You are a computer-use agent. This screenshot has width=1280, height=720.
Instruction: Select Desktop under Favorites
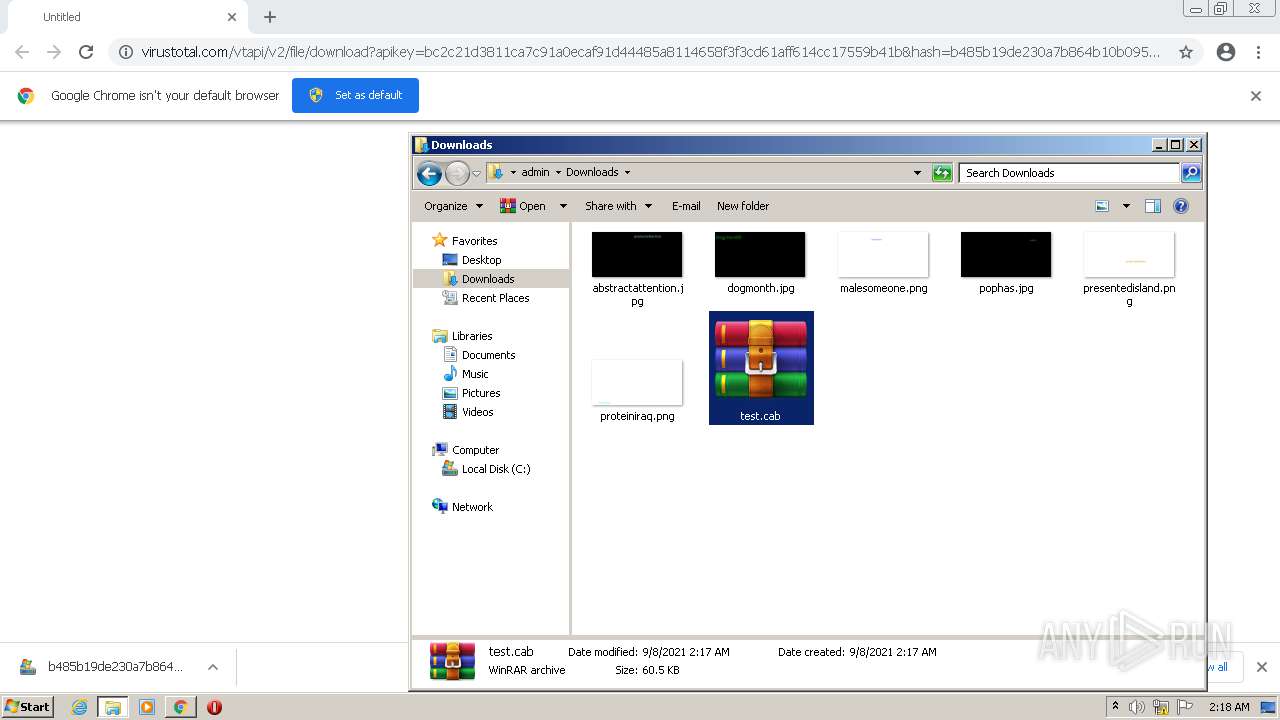pyautogui.click(x=481, y=260)
